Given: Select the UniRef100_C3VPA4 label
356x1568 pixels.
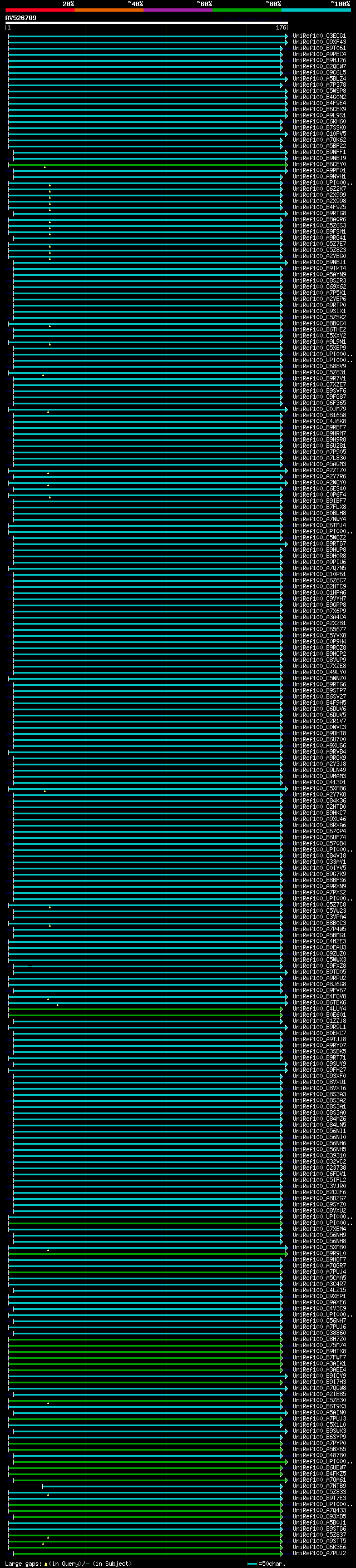Looking at the screenshot, I should click(319, 917).
